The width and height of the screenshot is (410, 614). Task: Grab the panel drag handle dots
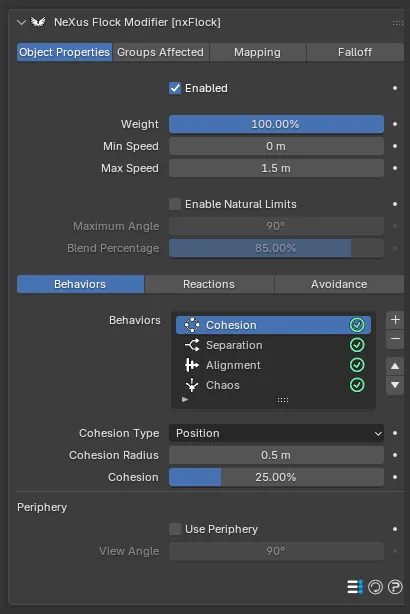pos(397,23)
